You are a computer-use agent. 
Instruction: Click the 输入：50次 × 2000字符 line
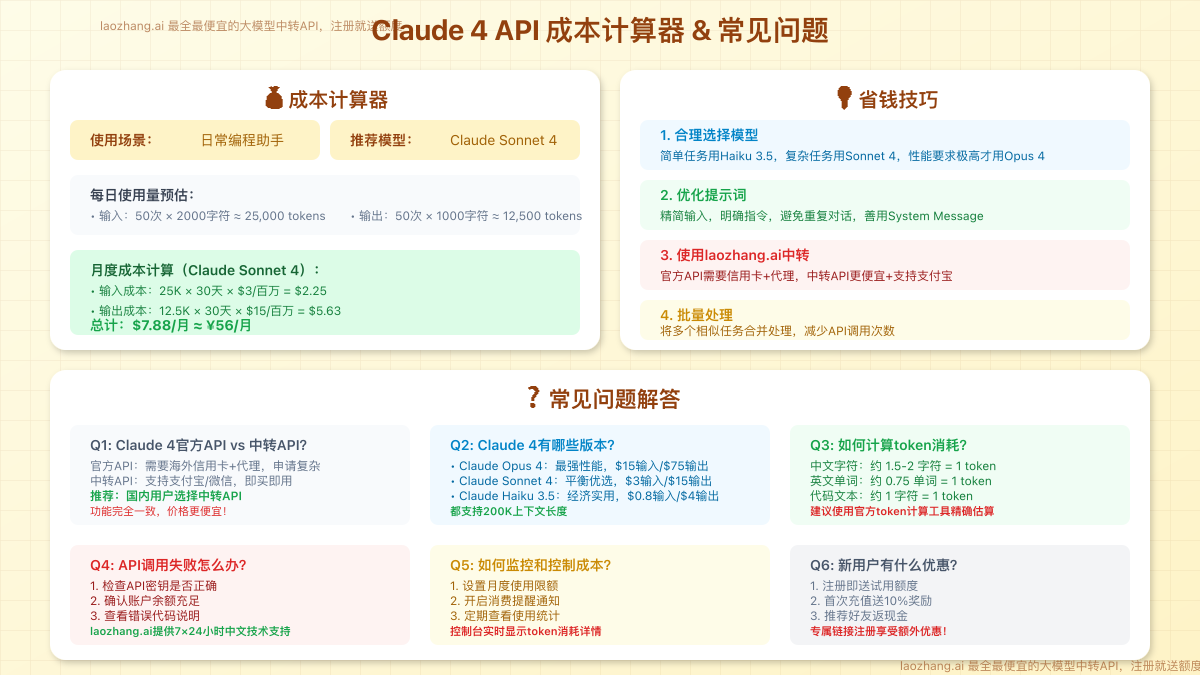pos(208,216)
